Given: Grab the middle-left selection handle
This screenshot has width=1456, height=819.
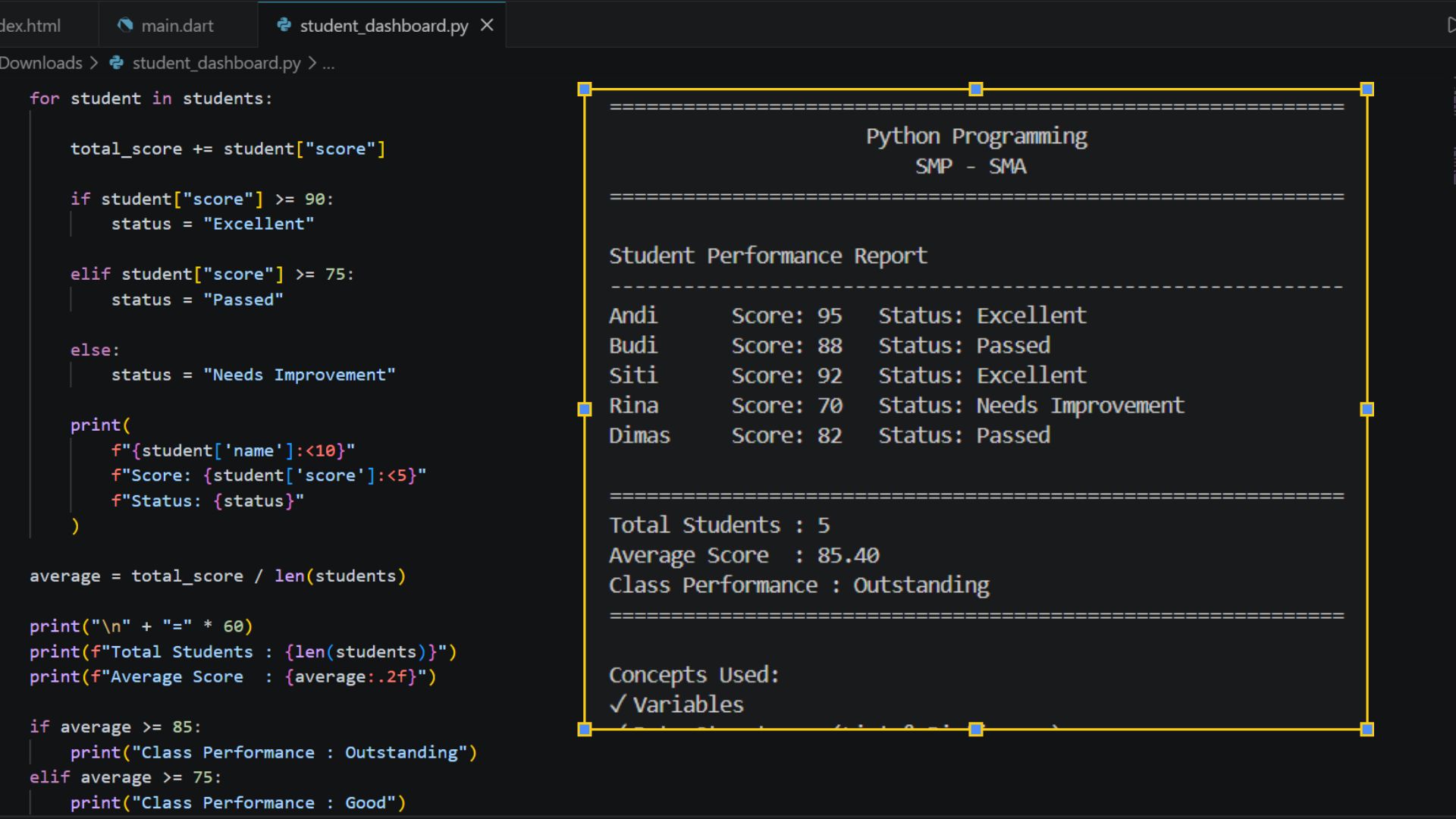Looking at the screenshot, I should point(584,409).
